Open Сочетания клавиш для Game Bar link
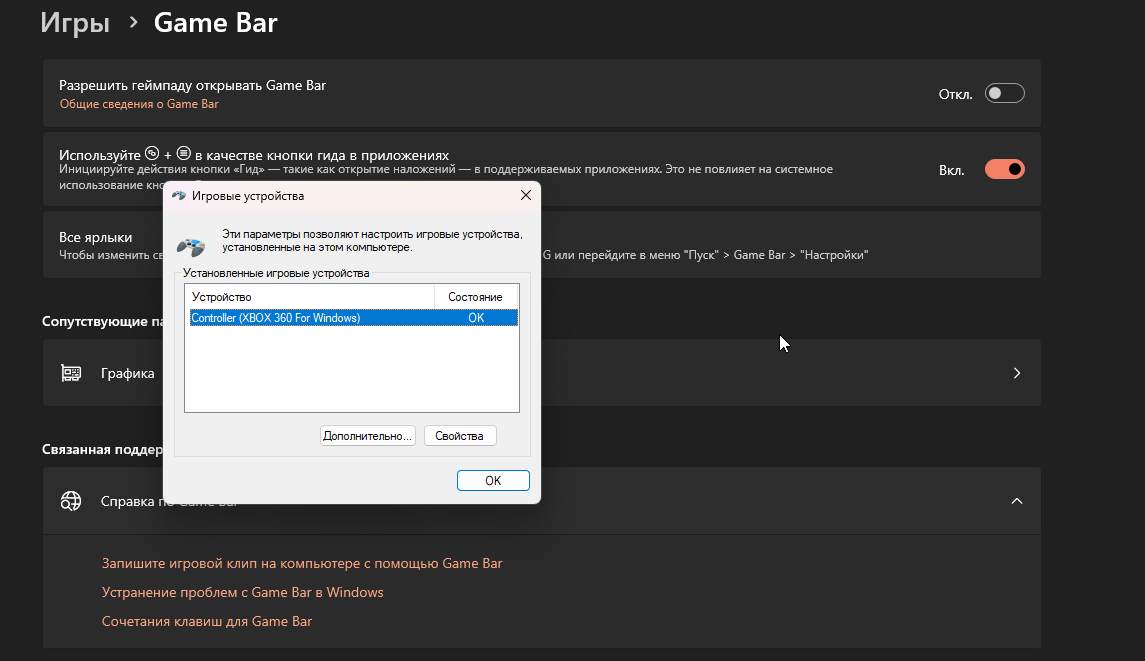The image size is (1145, 661). (x=207, y=622)
